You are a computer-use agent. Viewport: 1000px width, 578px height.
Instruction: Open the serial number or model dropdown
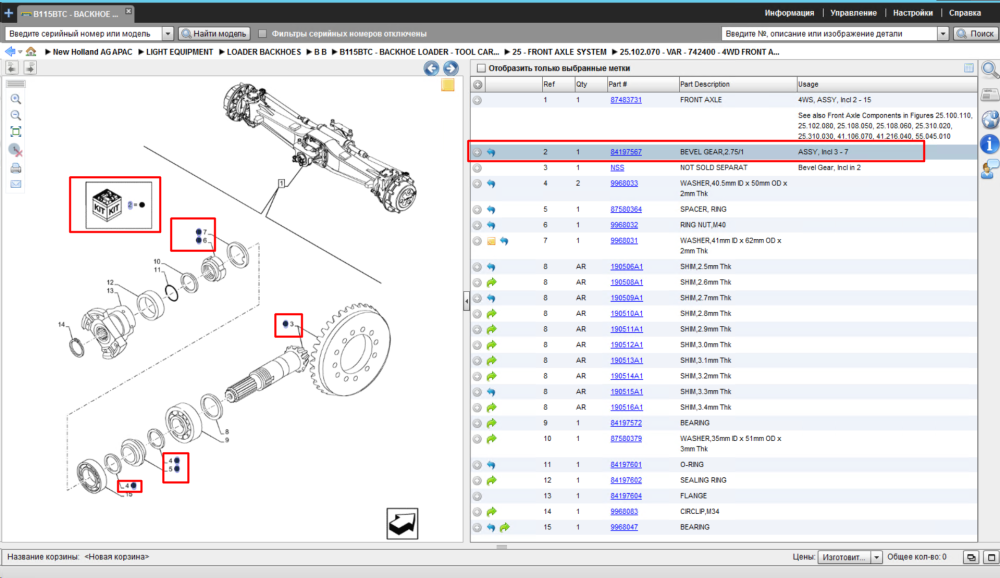(167, 34)
